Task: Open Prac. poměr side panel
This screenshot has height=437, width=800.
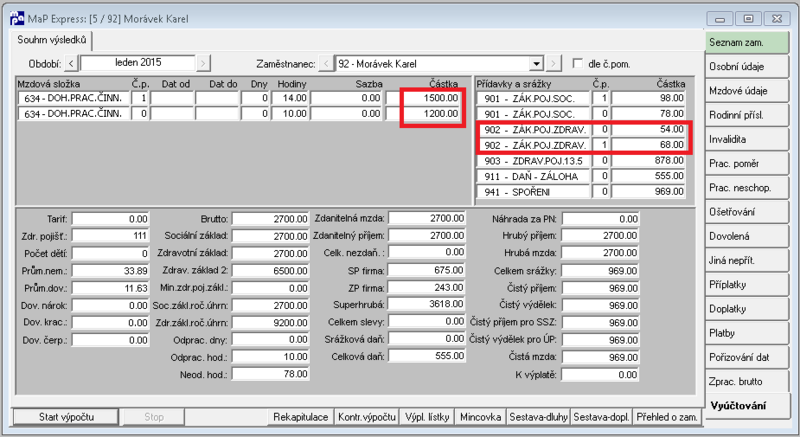Action: [746, 164]
